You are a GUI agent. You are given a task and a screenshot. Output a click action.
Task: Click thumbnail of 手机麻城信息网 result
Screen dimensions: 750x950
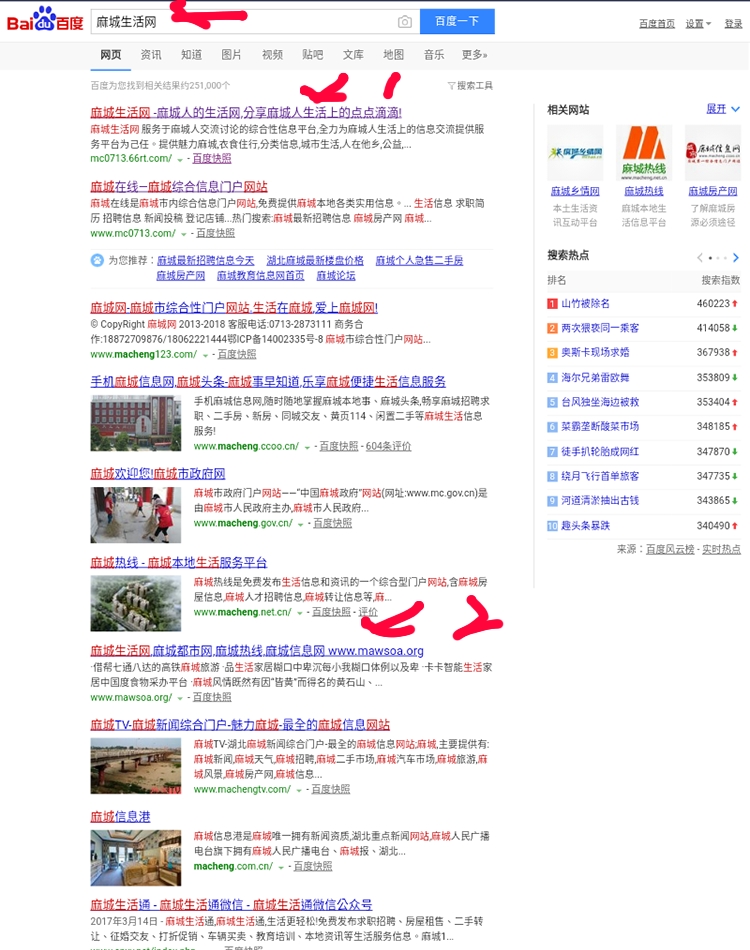(x=136, y=423)
